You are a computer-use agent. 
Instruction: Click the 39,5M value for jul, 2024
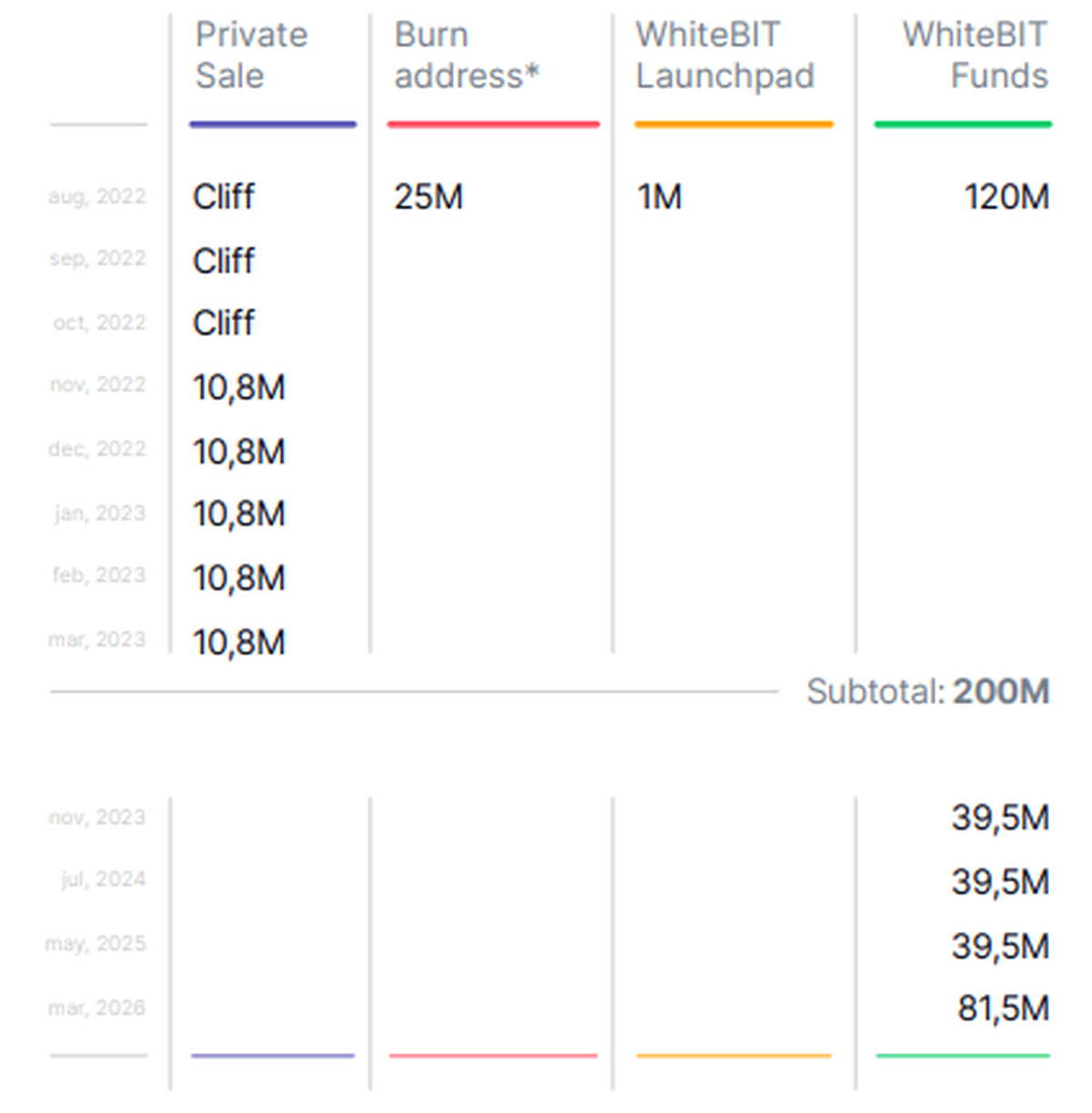click(1000, 881)
